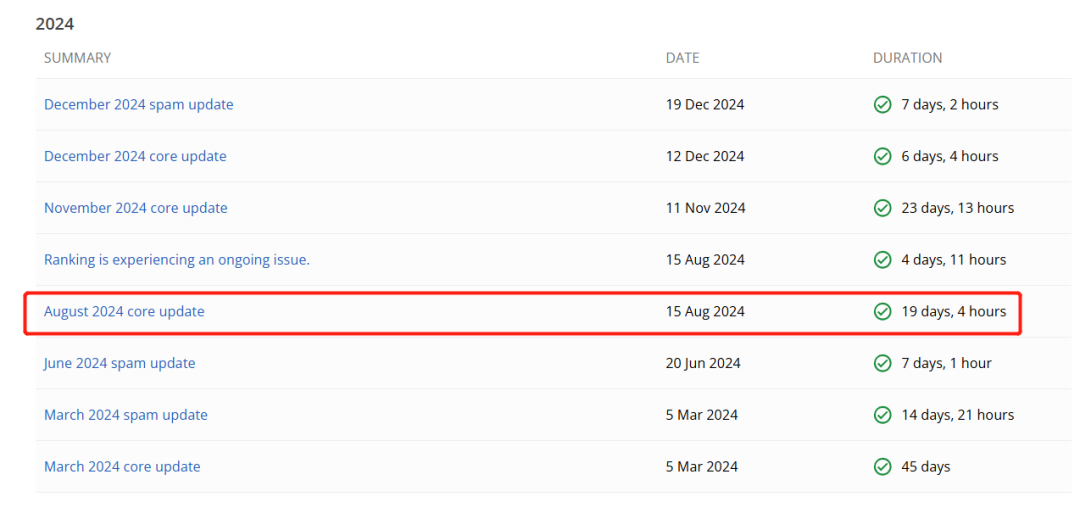The width and height of the screenshot is (1080, 508).
Task: Click green checkmark beside 6 days, 4 hours
Action: click(x=882, y=157)
